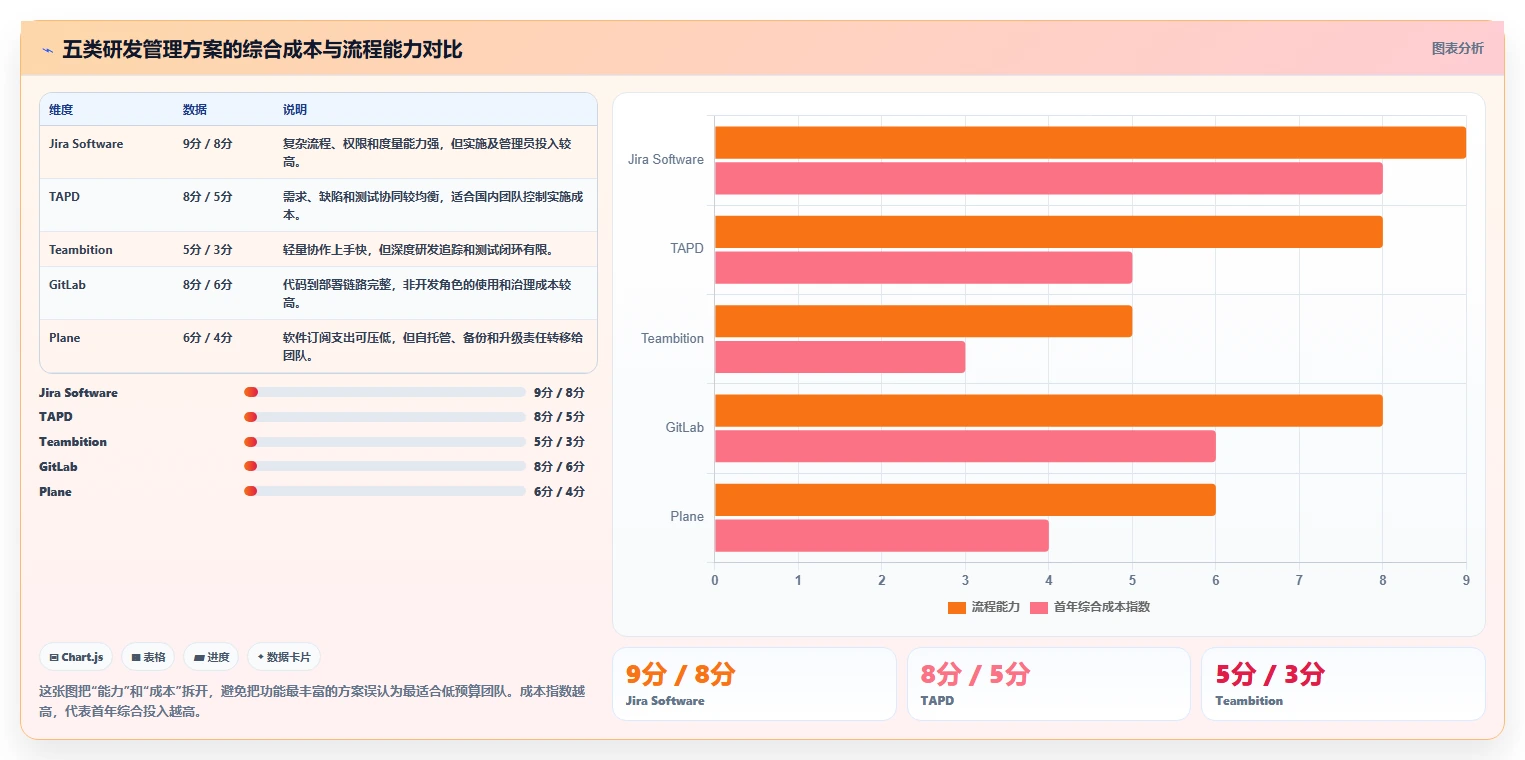Click GitLab description starting 代码到部署
1525x760 pixels.
[x=428, y=293]
